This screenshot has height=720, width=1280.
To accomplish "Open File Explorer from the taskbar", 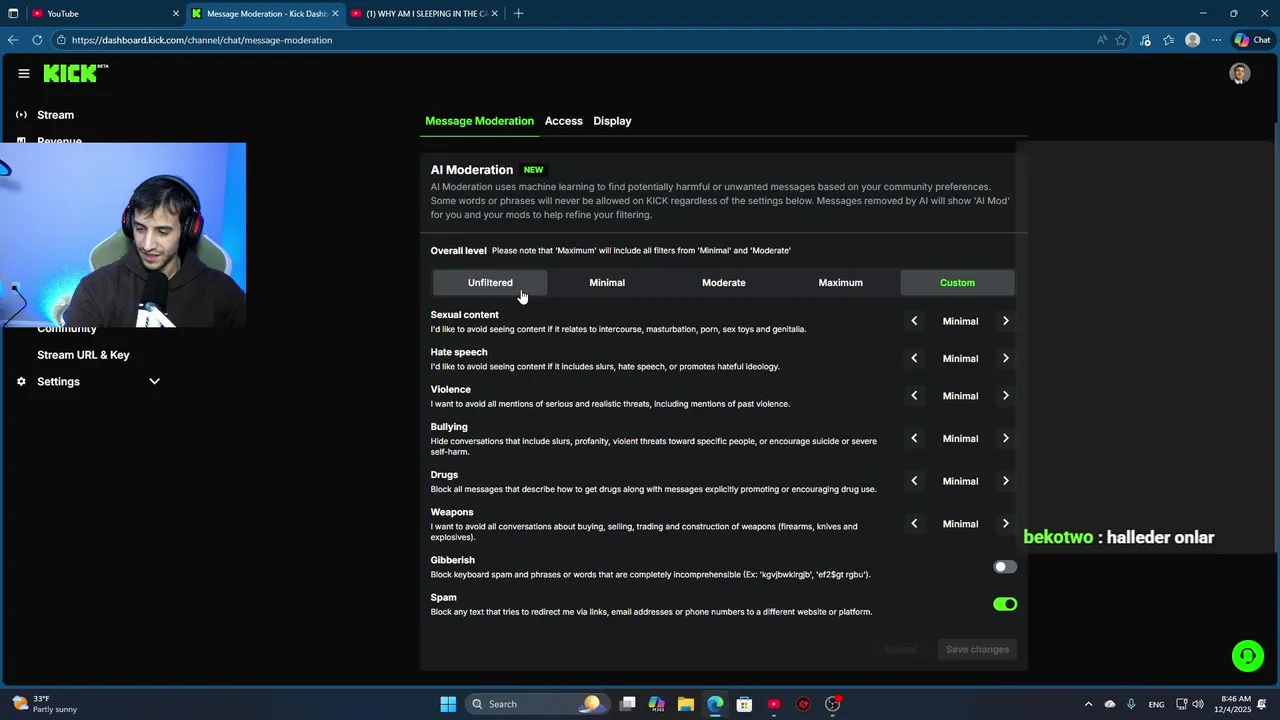I will click(686, 704).
